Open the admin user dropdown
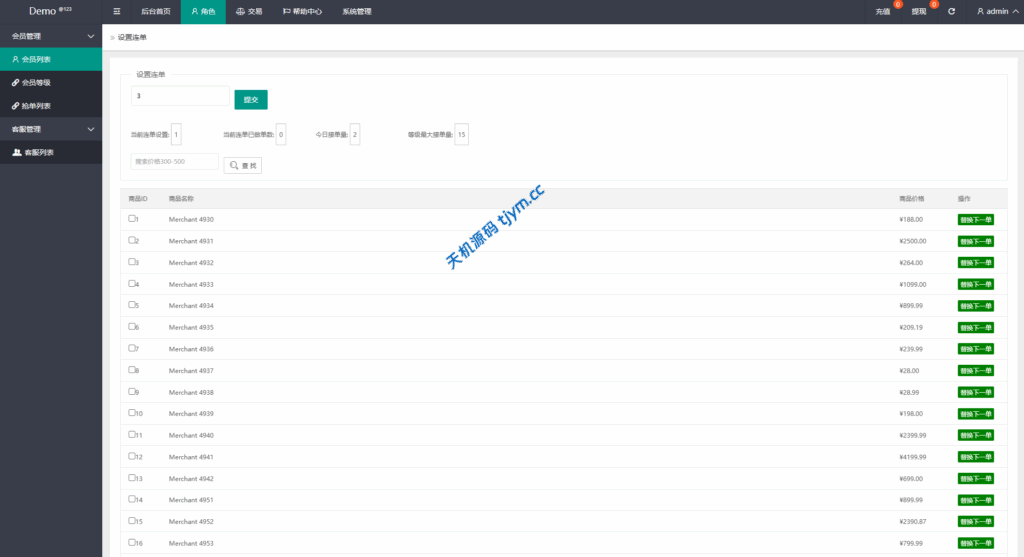 pyautogui.click(x=996, y=12)
